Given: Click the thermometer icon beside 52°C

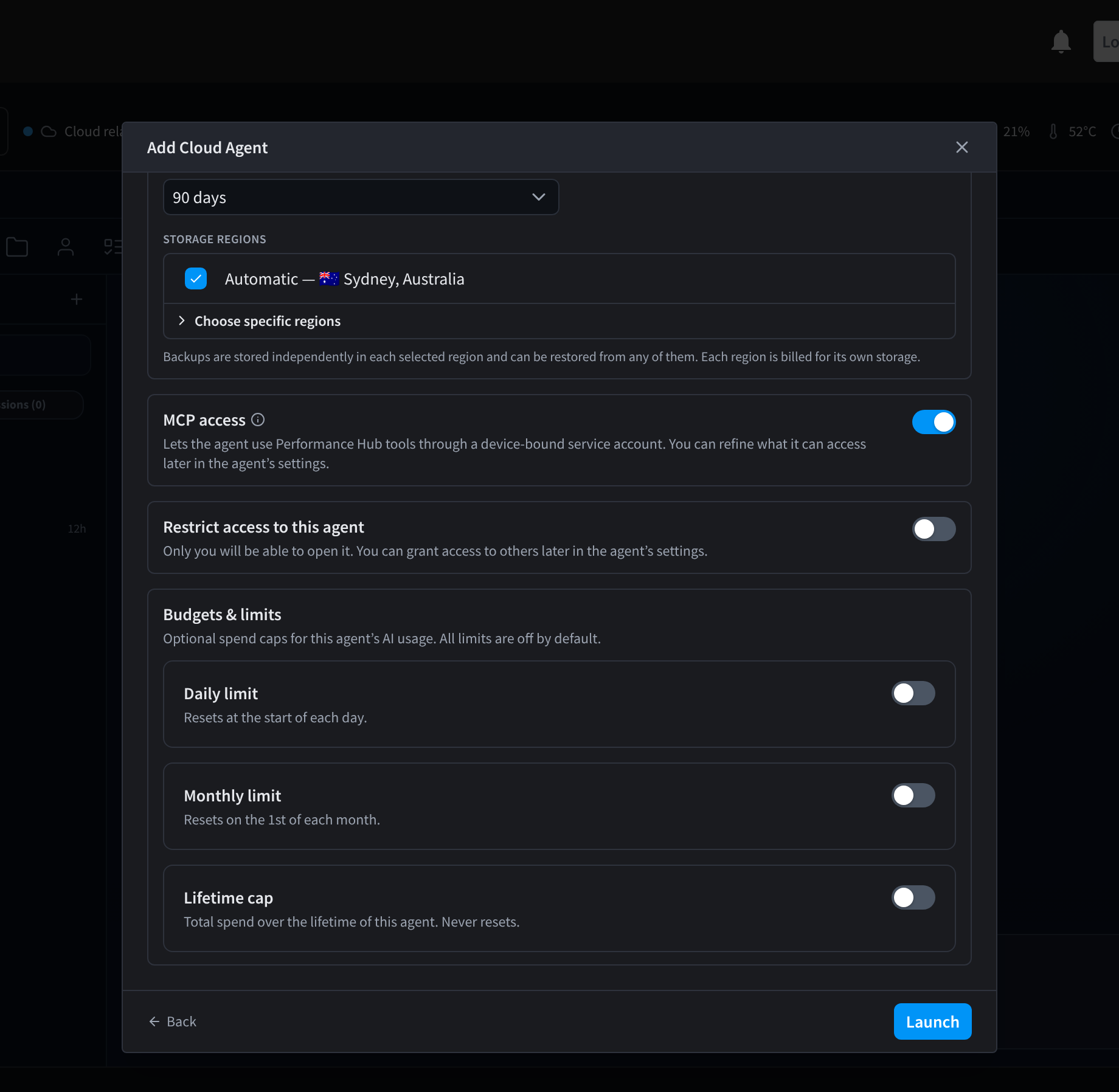Looking at the screenshot, I should point(1053,131).
